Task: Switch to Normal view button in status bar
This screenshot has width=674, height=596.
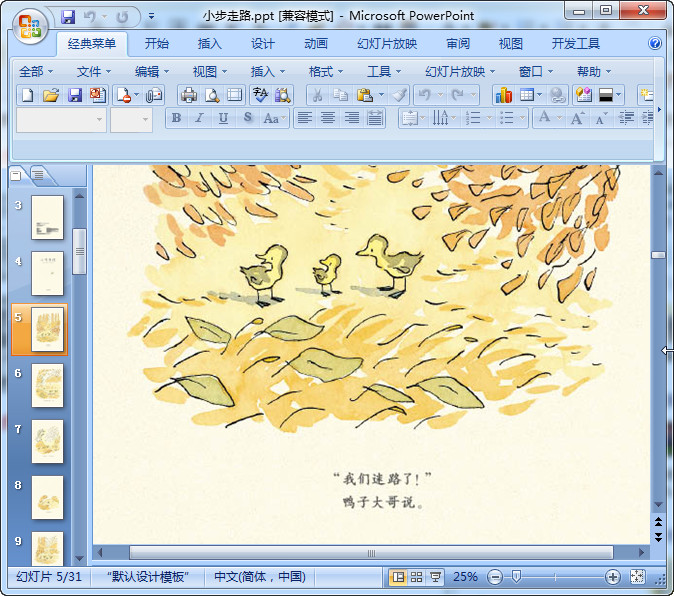Action: 398,577
